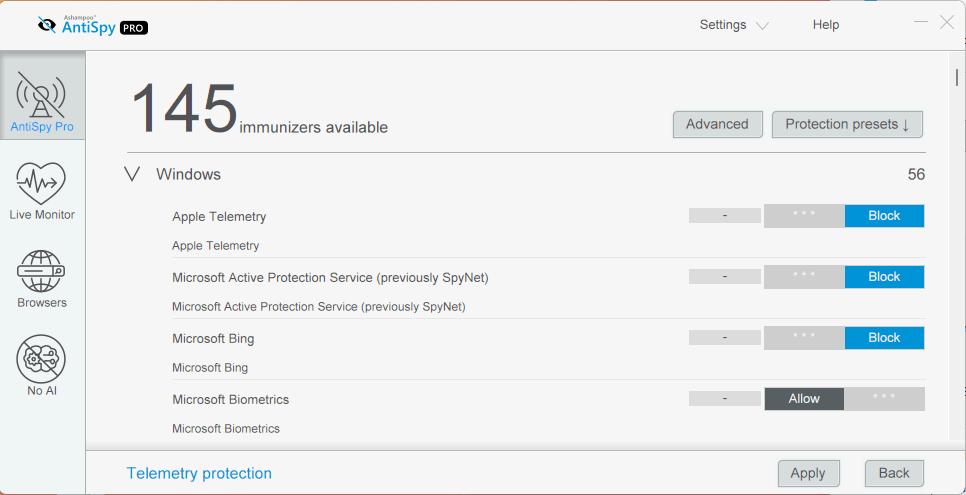Select the dash option for Apple Telemetry

coord(724,216)
